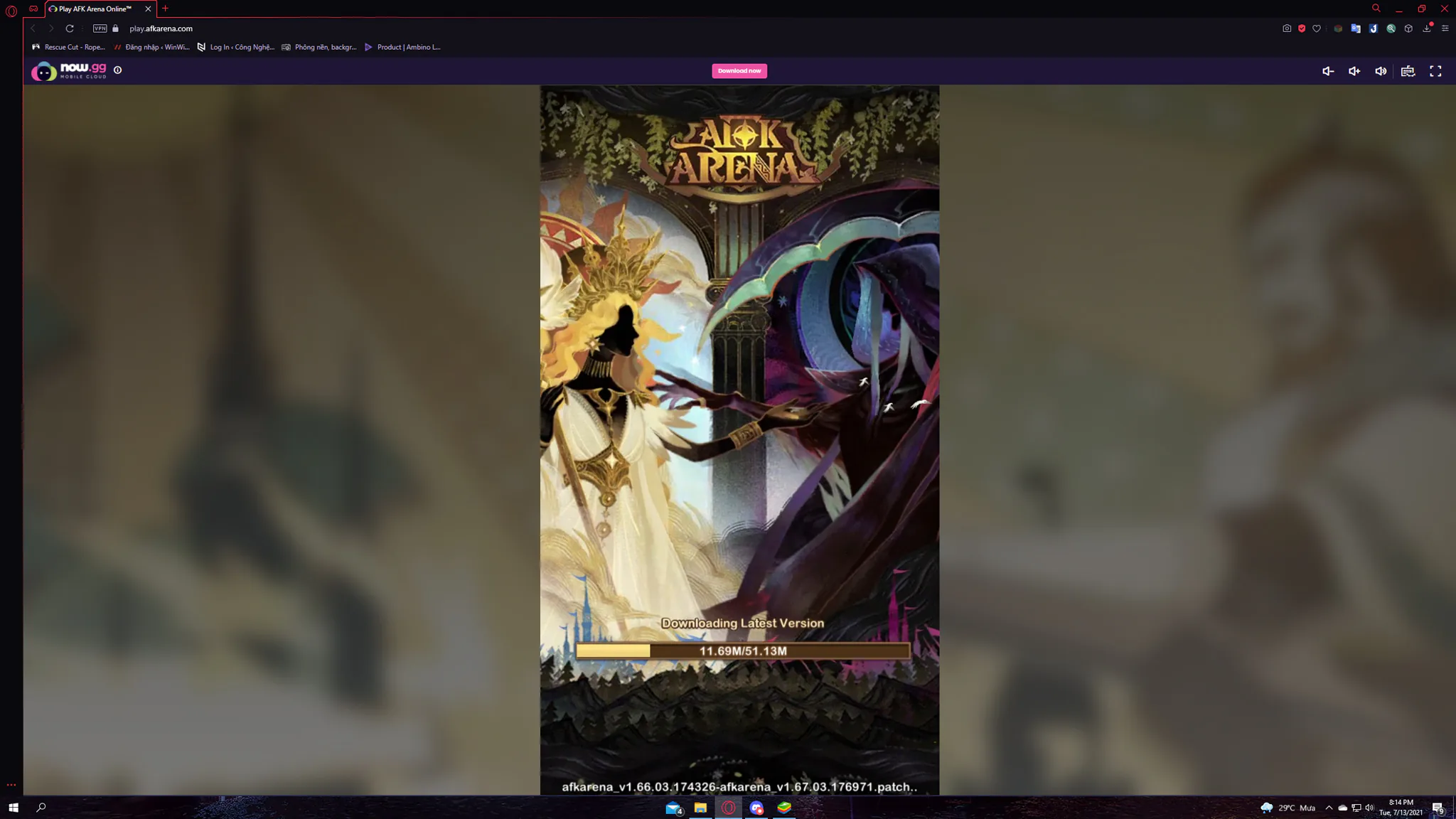Open the GX Corner gamepad icon

[33, 9]
